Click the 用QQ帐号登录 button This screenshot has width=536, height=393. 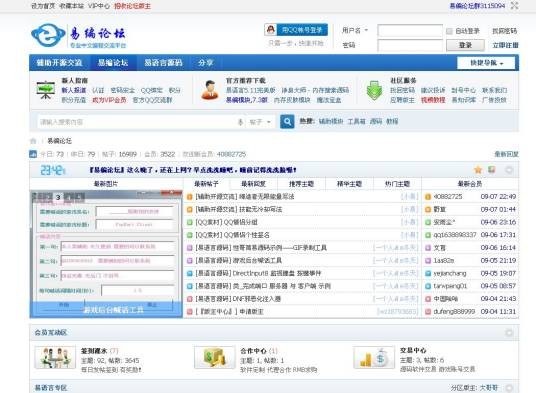point(296,30)
